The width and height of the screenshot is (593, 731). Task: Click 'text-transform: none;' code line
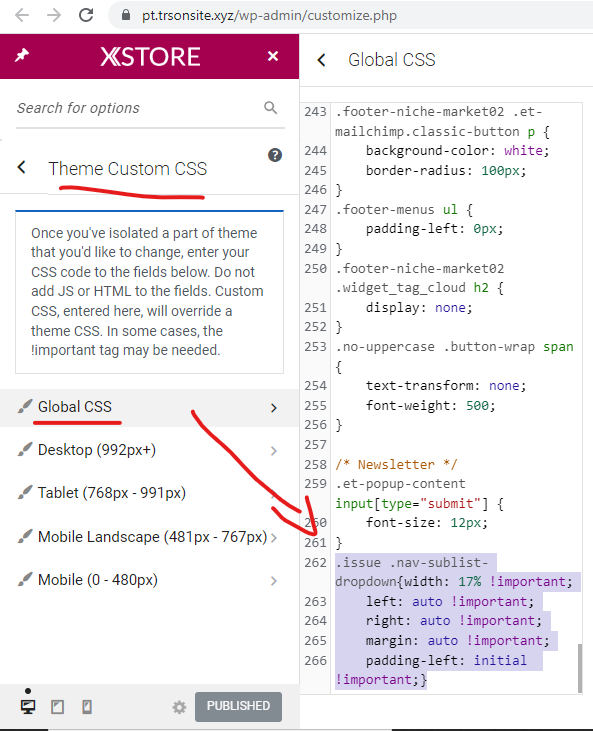point(446,386)
